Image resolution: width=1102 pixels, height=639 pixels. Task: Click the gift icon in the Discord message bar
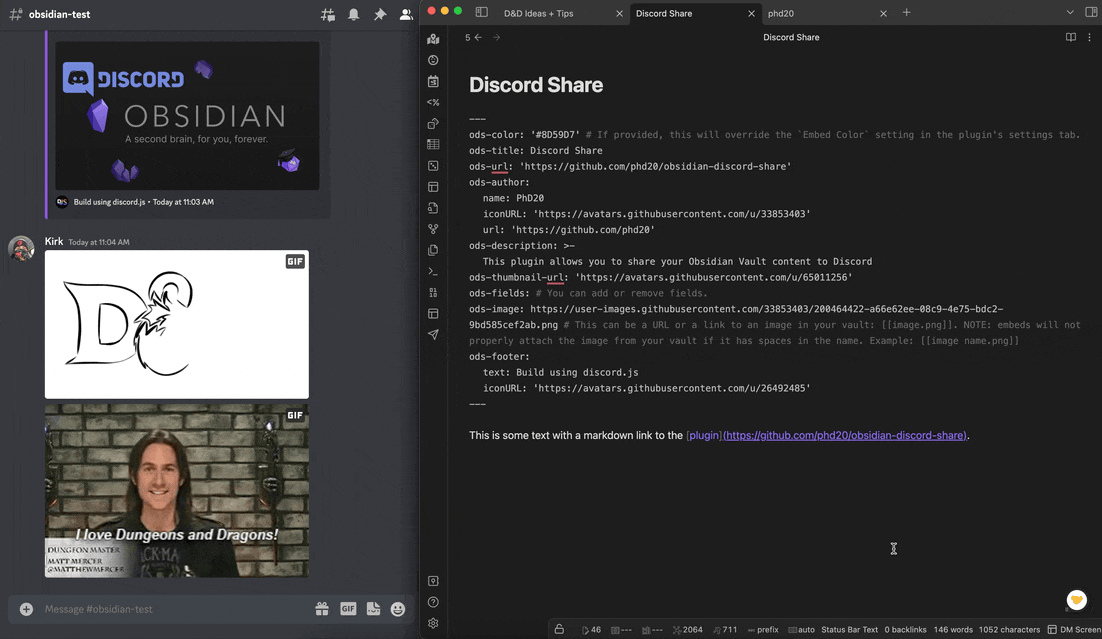click(x=322, y=608)
